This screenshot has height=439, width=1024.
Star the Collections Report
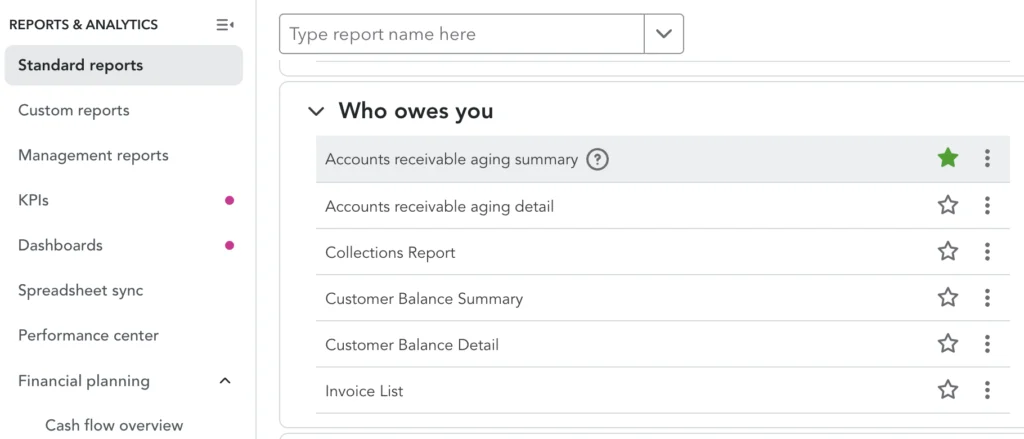[x=948, y=252]
